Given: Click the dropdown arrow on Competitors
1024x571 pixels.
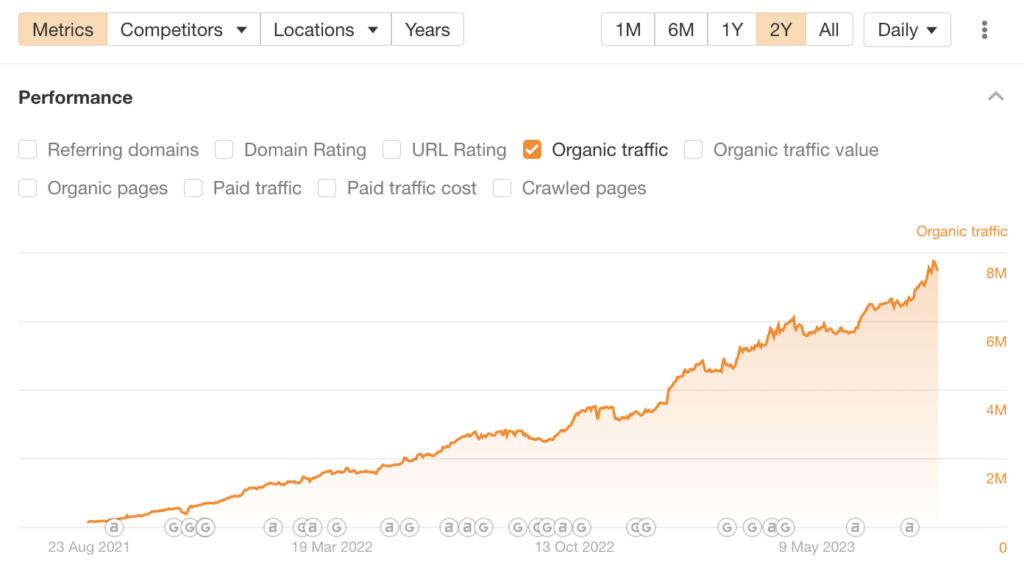Looking at the screenshot, I should click(x=241, y=30).
